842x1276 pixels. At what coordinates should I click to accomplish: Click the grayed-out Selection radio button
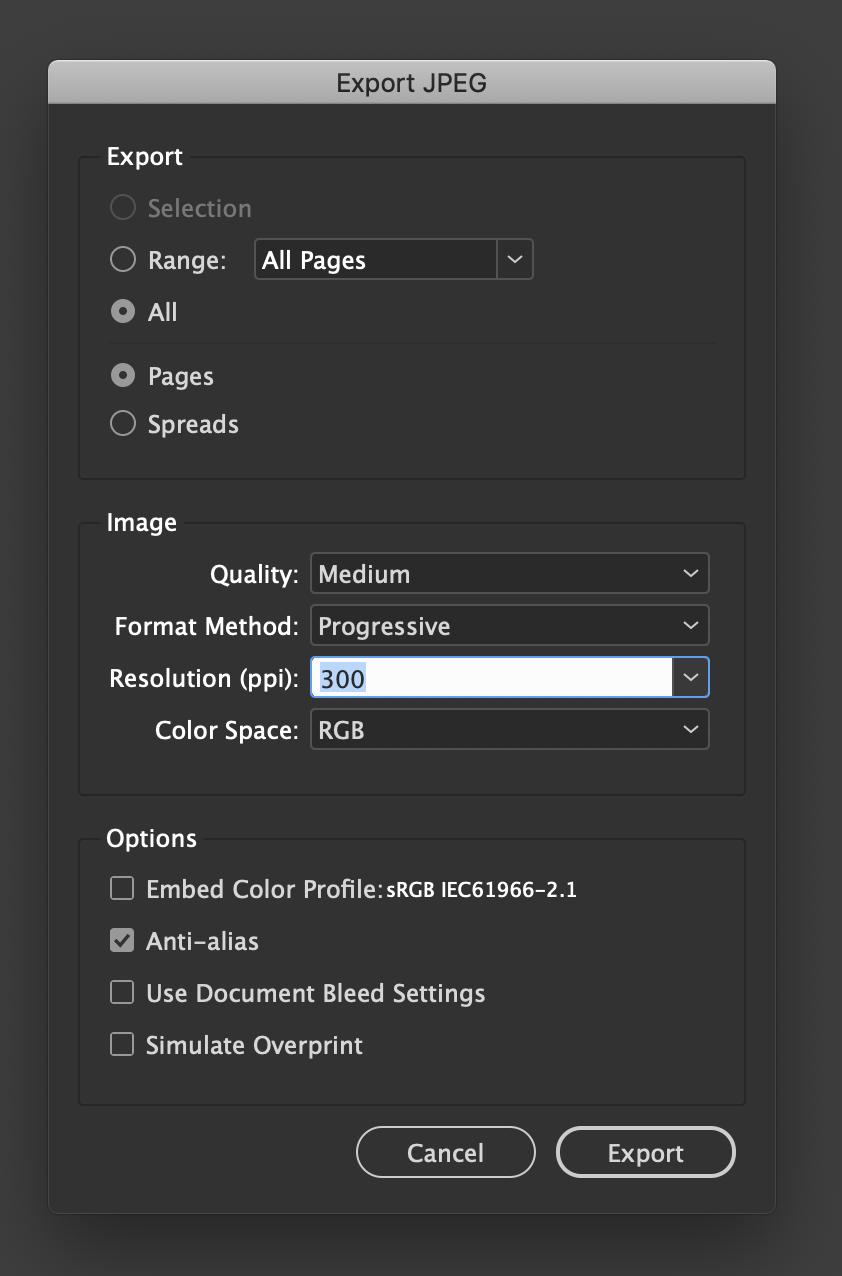coord(122,207)
